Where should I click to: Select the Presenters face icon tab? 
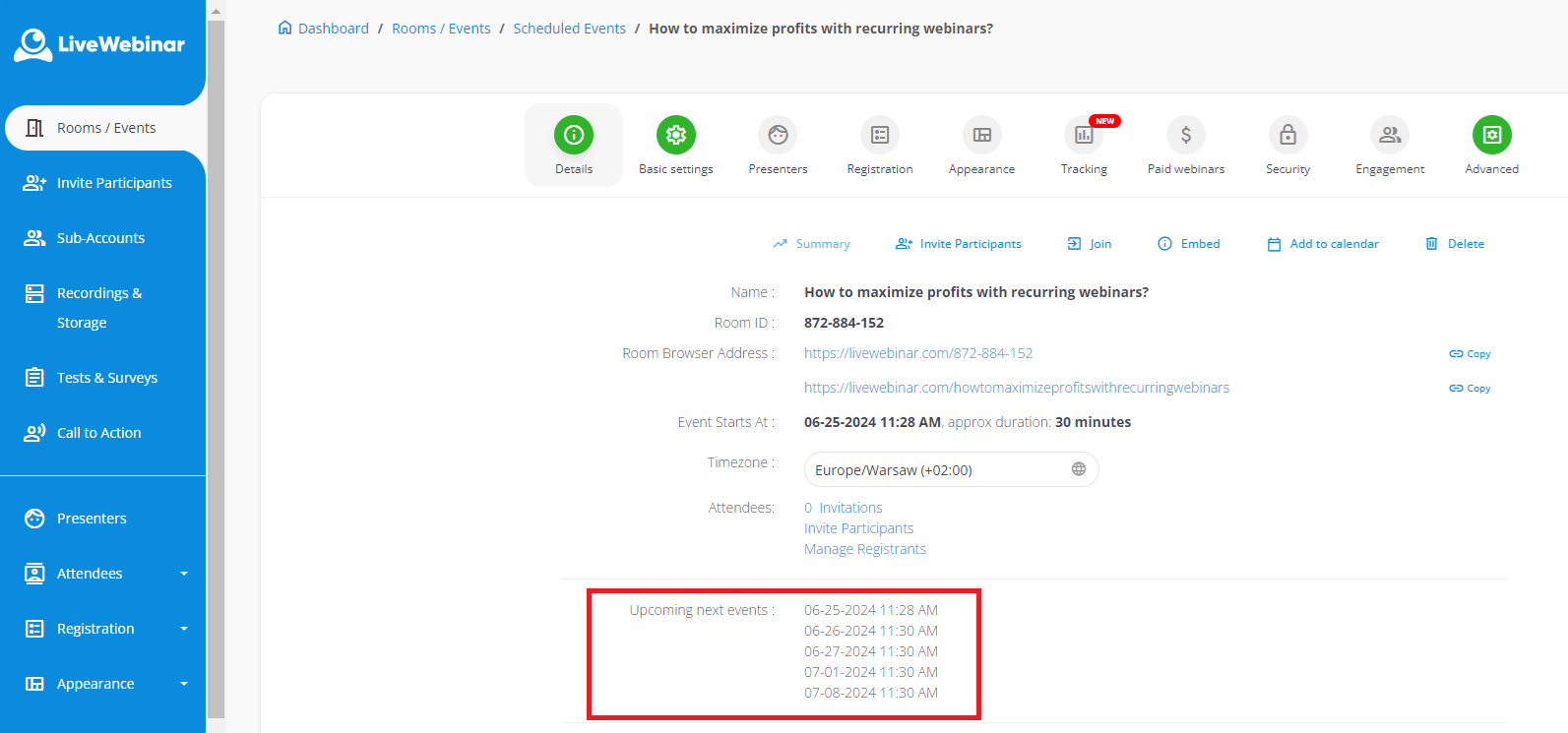(778, 136)
